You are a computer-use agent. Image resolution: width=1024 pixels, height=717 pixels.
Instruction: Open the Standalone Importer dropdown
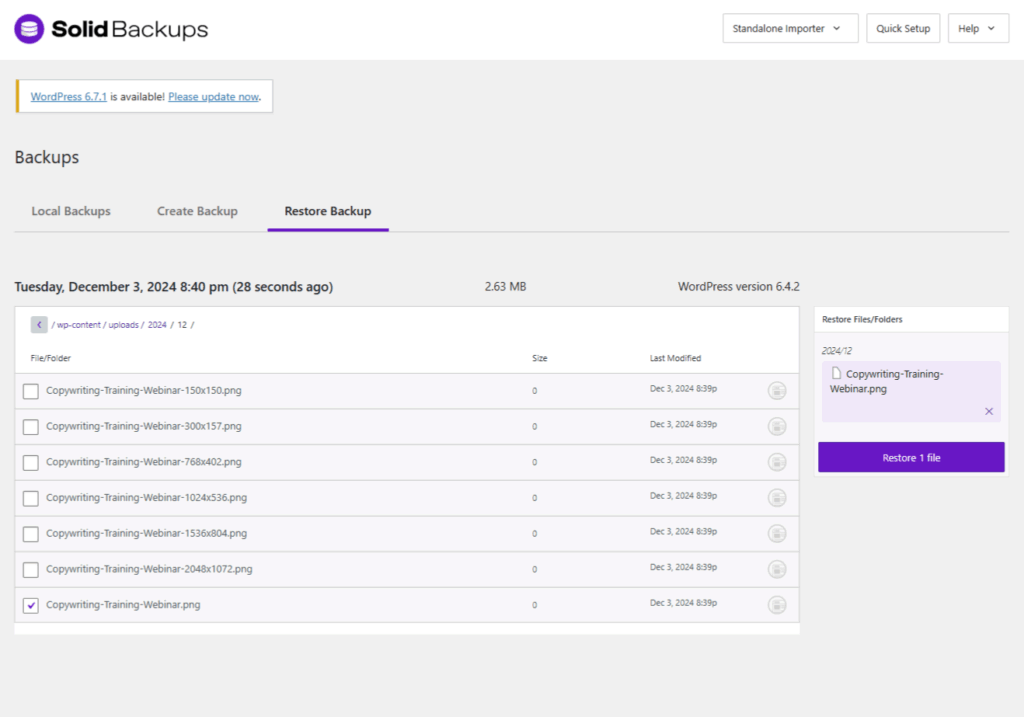[x=790, y=29]
